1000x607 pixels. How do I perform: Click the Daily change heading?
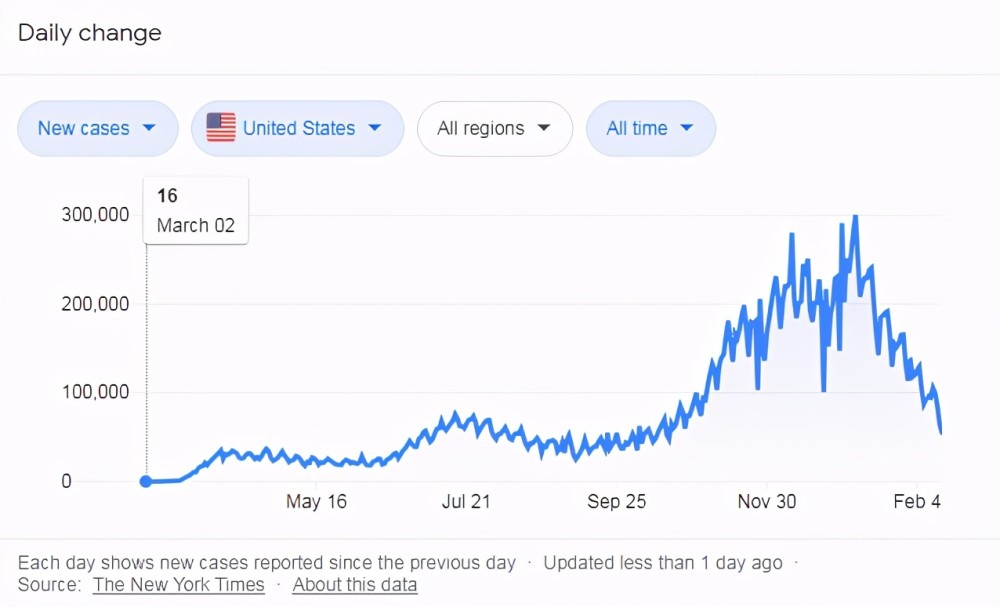90,33
